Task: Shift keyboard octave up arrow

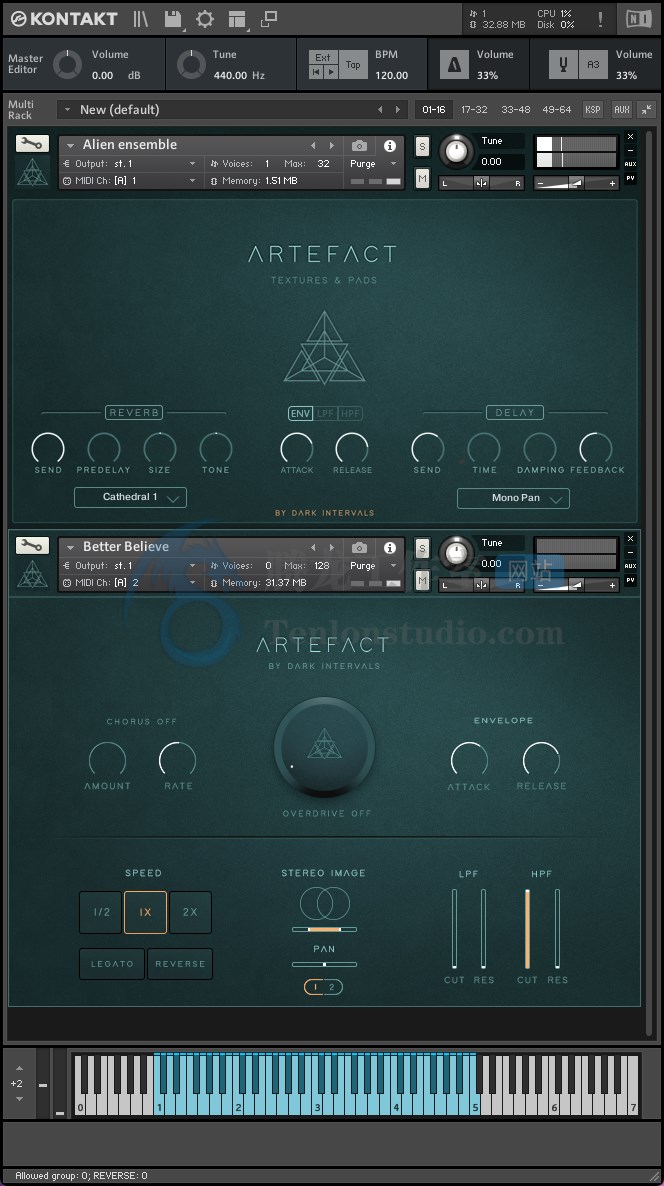Action: pos(19,1068)
